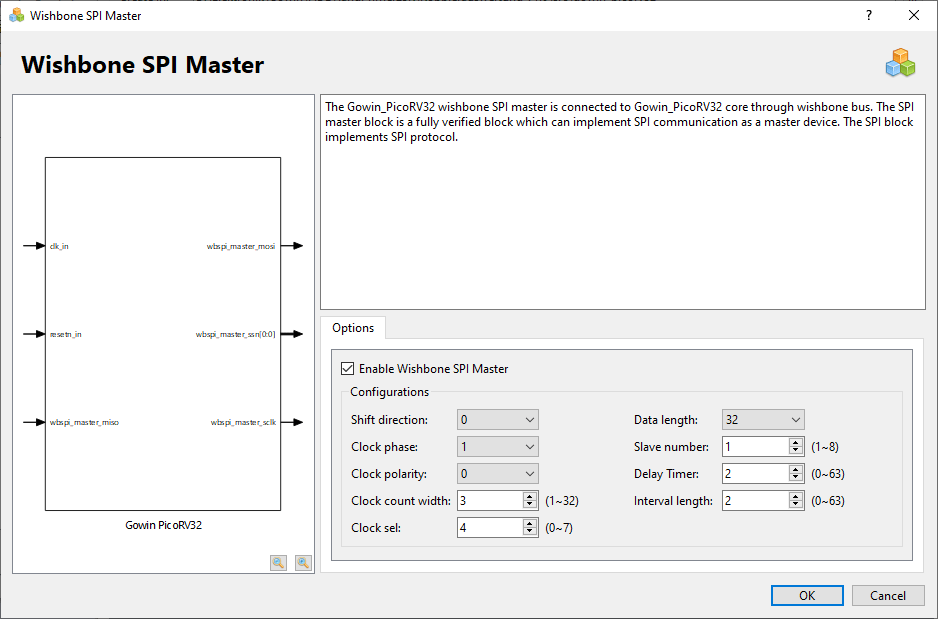
Task: Click the wbspi_master_ssn[0:0] port label
Action: (x=236, y=334)
